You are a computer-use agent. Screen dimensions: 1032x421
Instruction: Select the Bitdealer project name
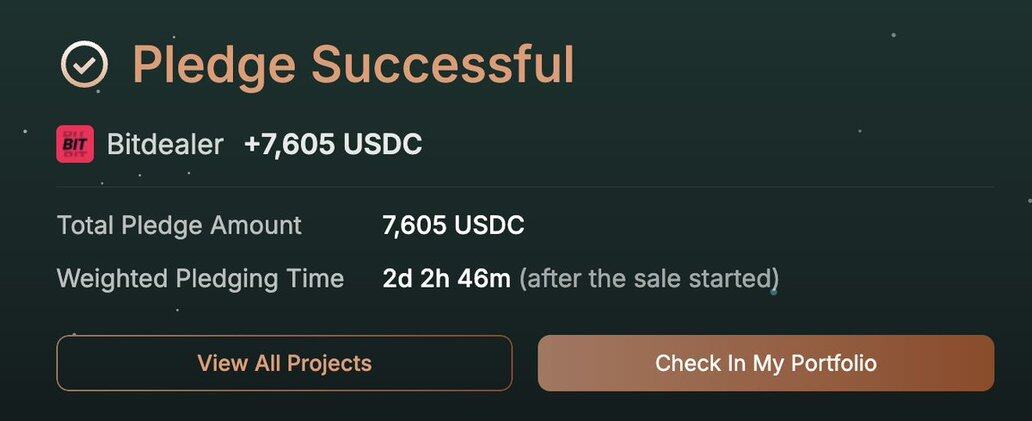tap(164, 145)
